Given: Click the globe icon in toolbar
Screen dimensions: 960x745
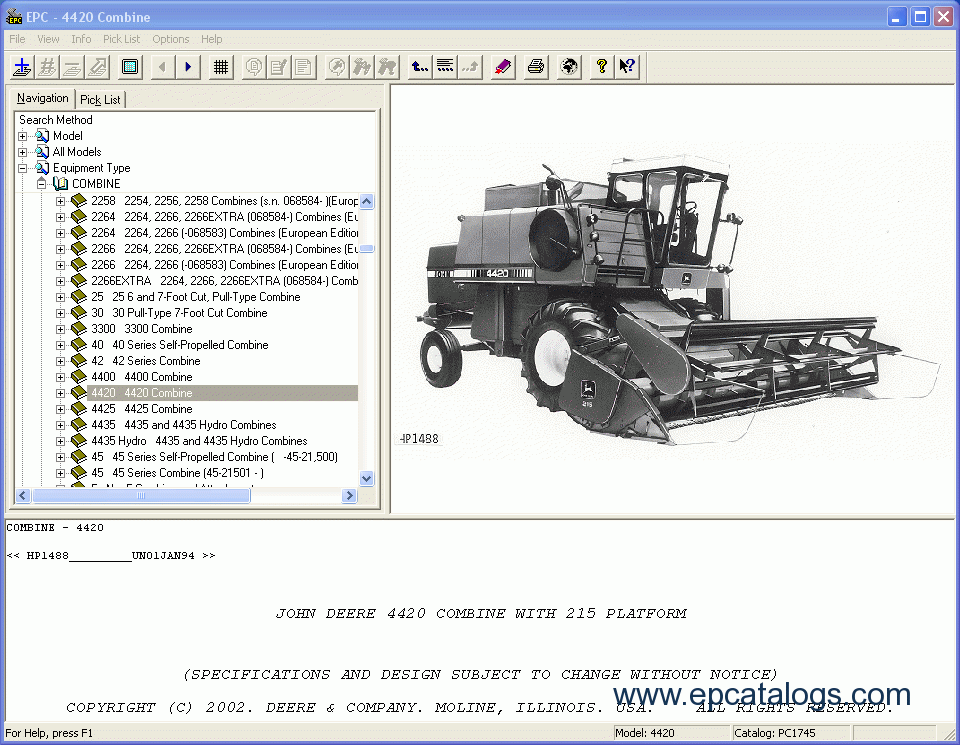Looking at the screenshot, I should click(569, 67).
